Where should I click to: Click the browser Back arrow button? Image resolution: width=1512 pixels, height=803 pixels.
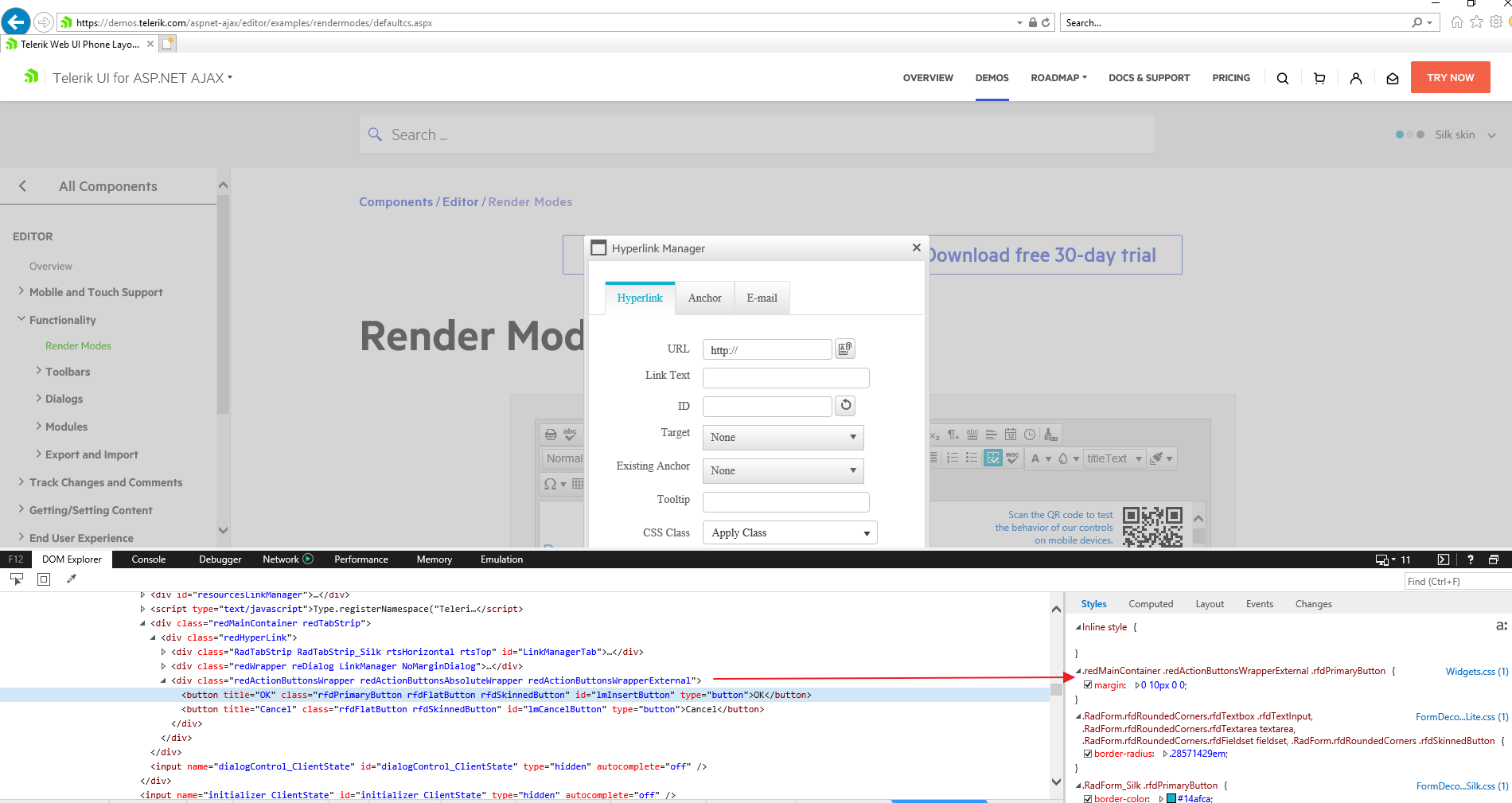pyautogui.click(x=16, y=21)
